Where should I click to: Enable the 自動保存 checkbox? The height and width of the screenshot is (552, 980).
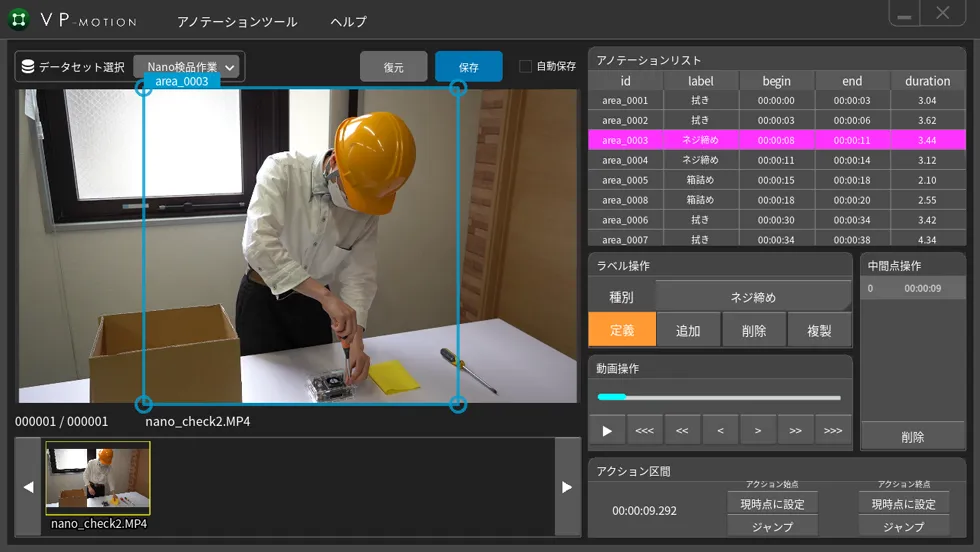(x=526, y=66)
